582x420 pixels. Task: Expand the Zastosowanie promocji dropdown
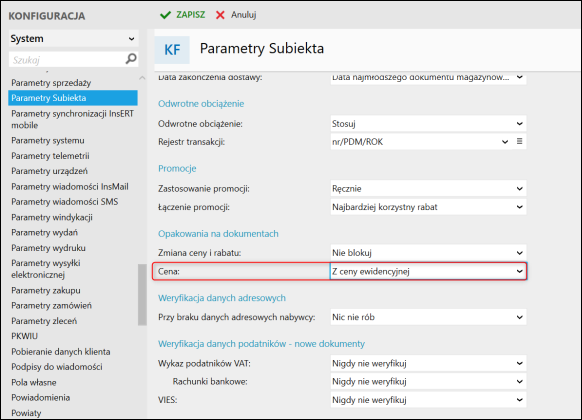pos(428,188)
